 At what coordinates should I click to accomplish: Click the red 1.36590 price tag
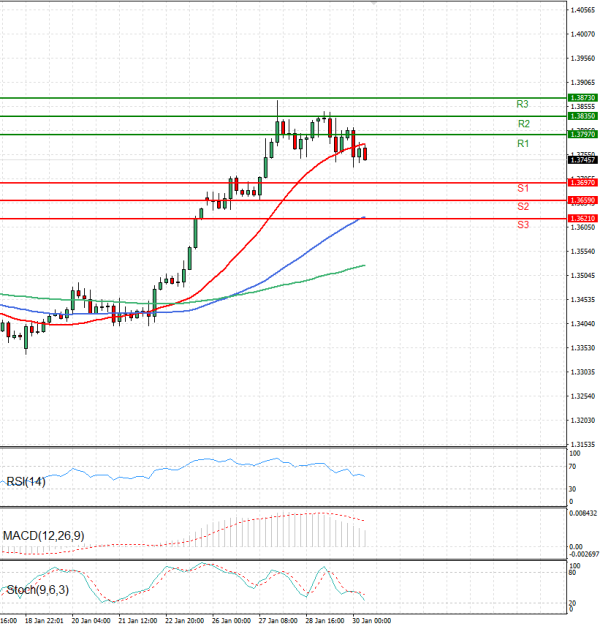[x=582, y=201]
